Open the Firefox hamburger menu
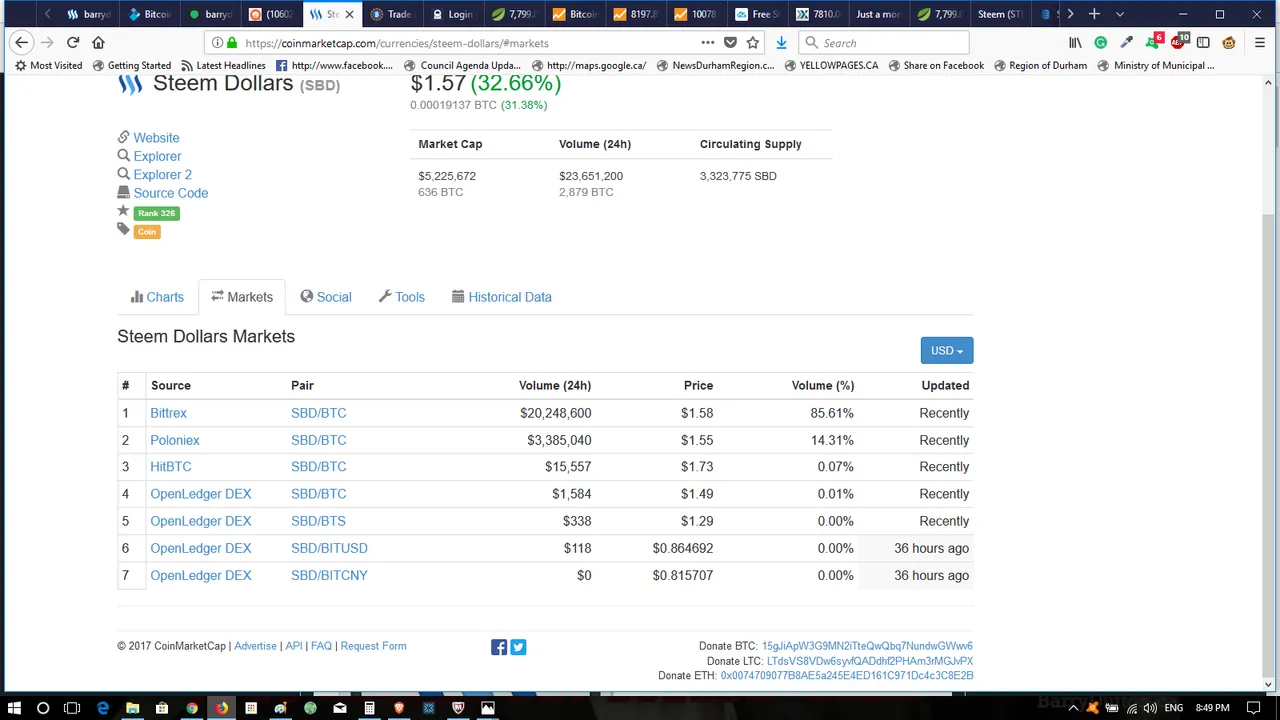This screenshot has height=720, width=1280. (1259, 43)
